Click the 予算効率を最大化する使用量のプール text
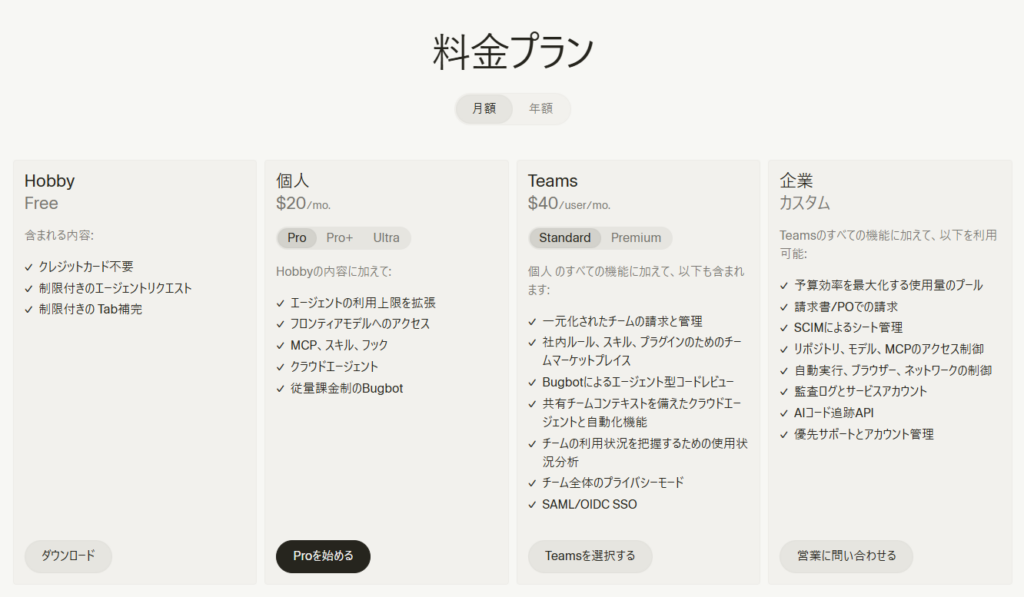1024x597 pixels. point(888,285)
